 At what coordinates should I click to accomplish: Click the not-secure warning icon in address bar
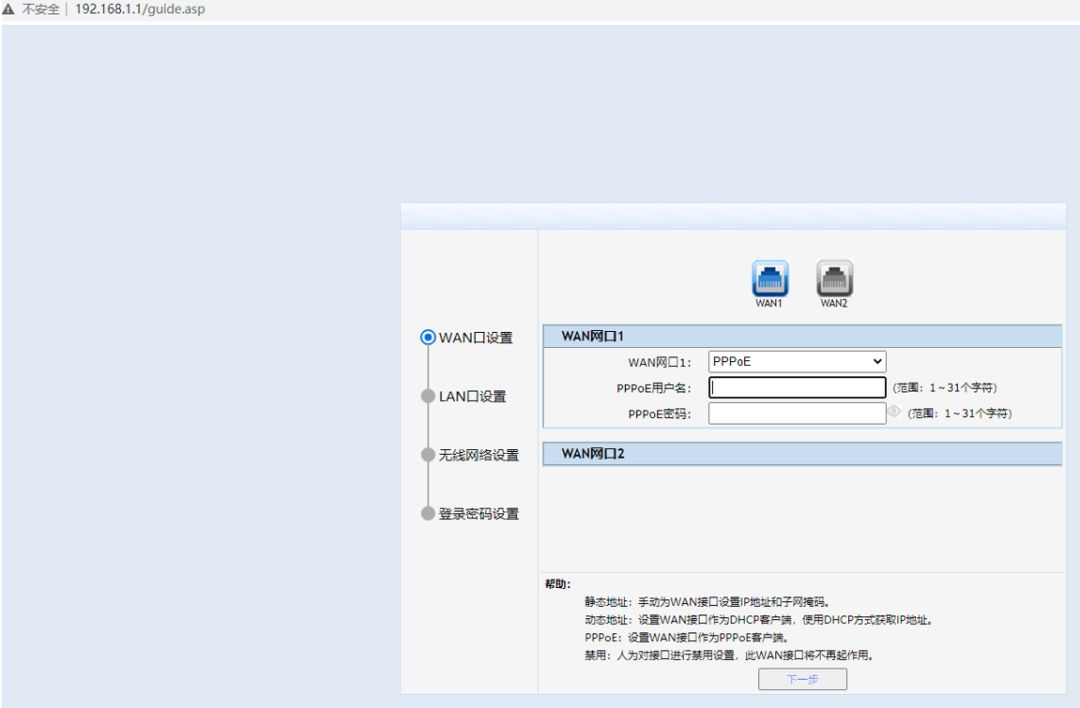point(8,9)
